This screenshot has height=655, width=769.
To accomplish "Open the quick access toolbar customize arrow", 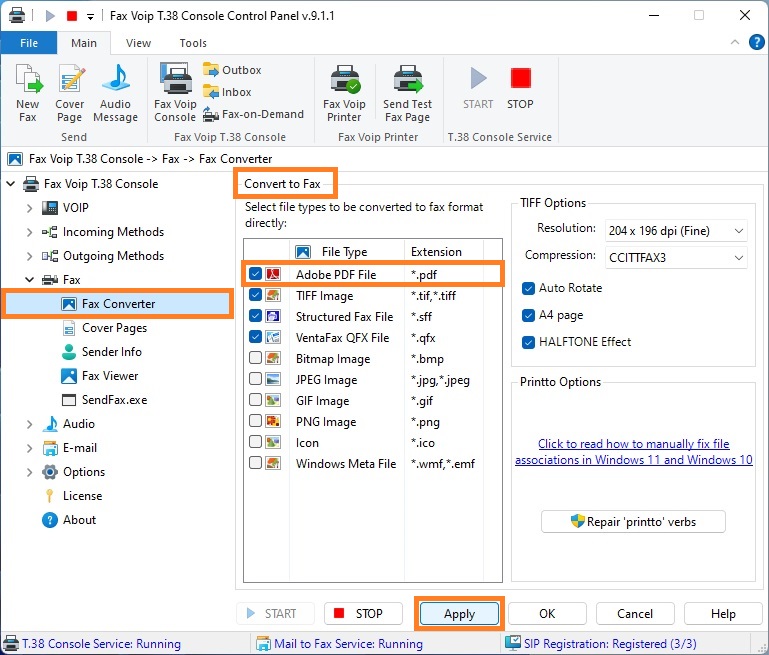I will point(90,16).
